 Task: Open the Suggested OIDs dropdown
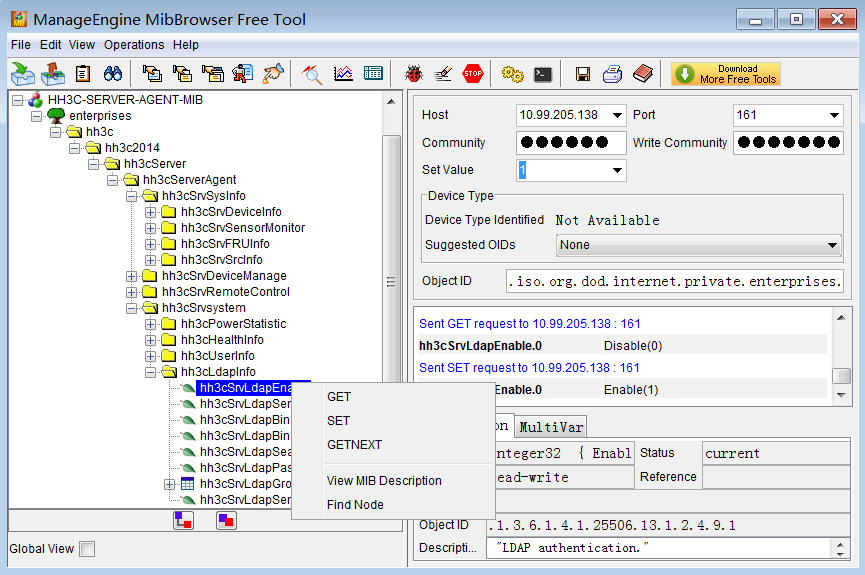coord(698,245)
